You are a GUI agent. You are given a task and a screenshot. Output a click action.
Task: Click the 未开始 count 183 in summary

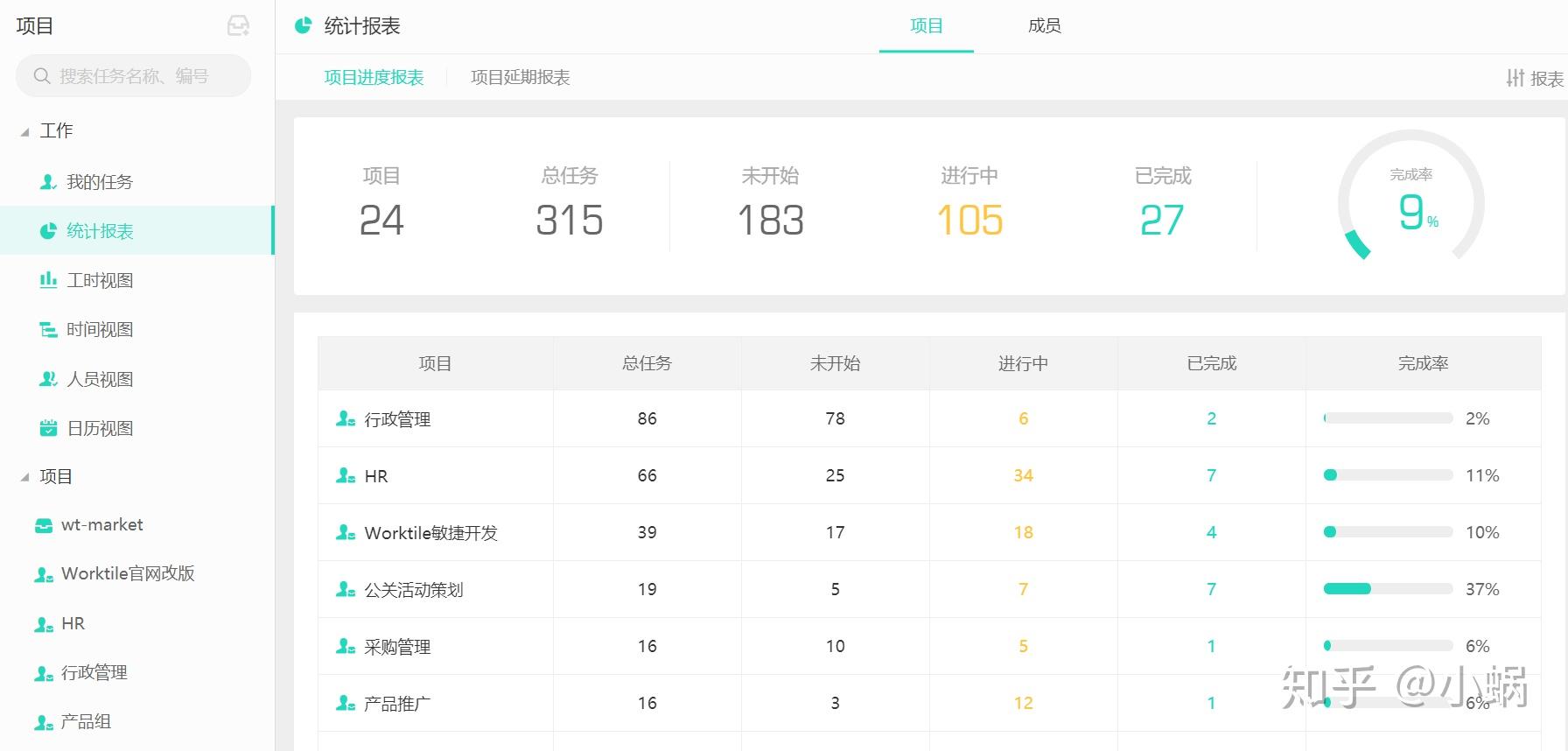pos(771,221)
